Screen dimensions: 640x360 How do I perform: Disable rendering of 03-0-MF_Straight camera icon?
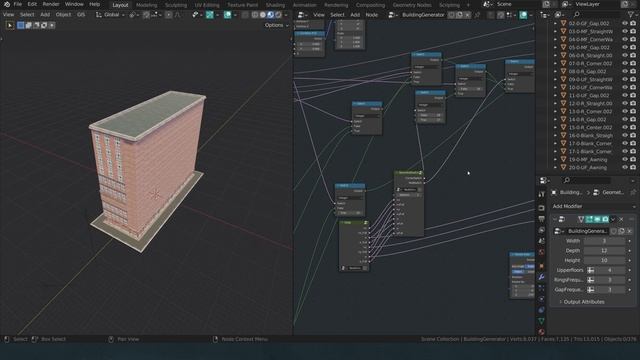(633, 31)
